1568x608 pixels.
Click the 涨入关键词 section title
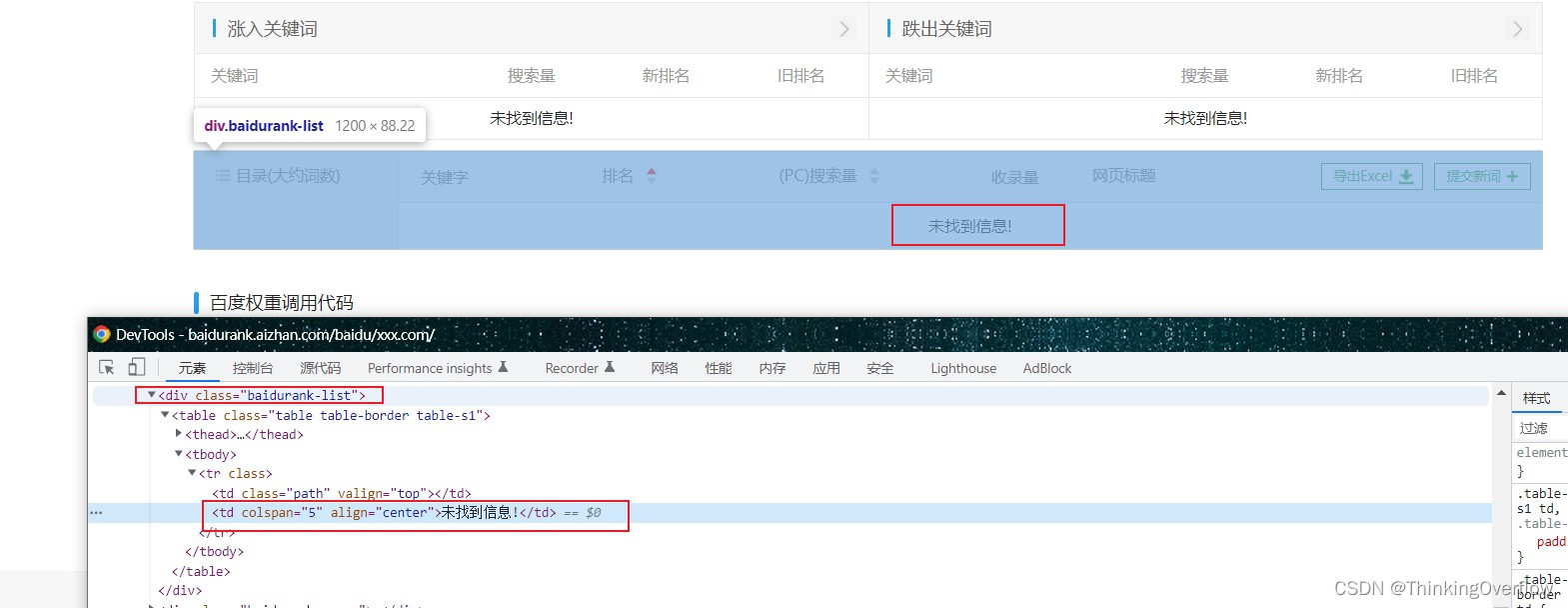pyautogui.click(x=273, y=29)
